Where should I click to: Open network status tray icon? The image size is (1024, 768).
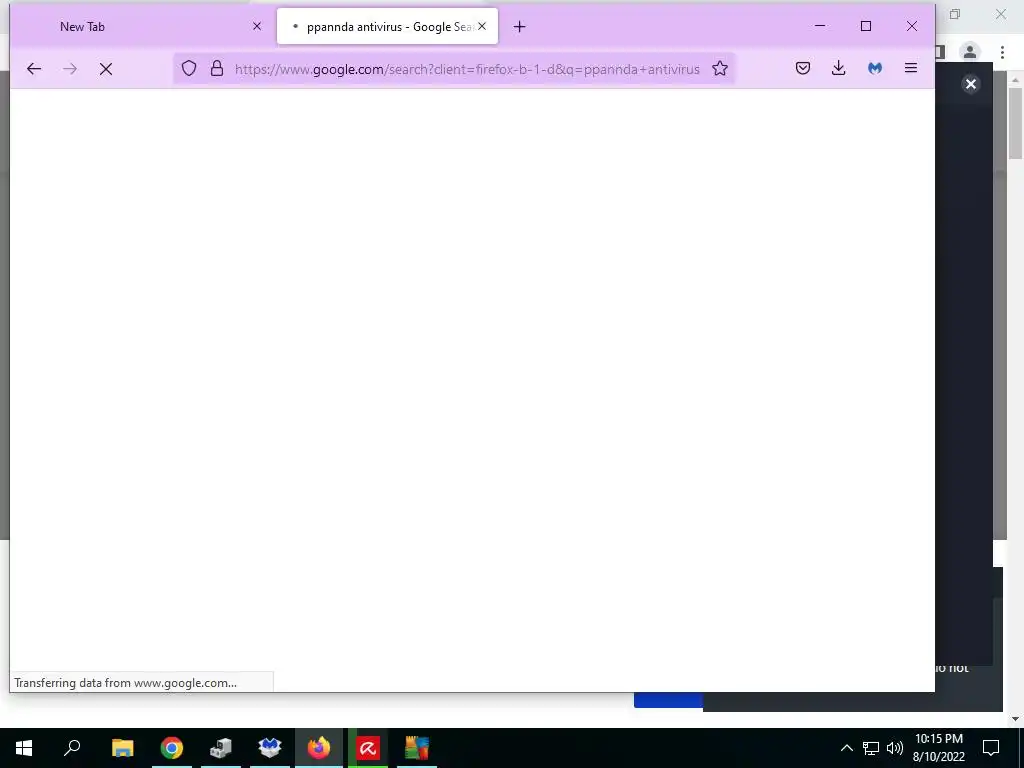click(871, 748)
